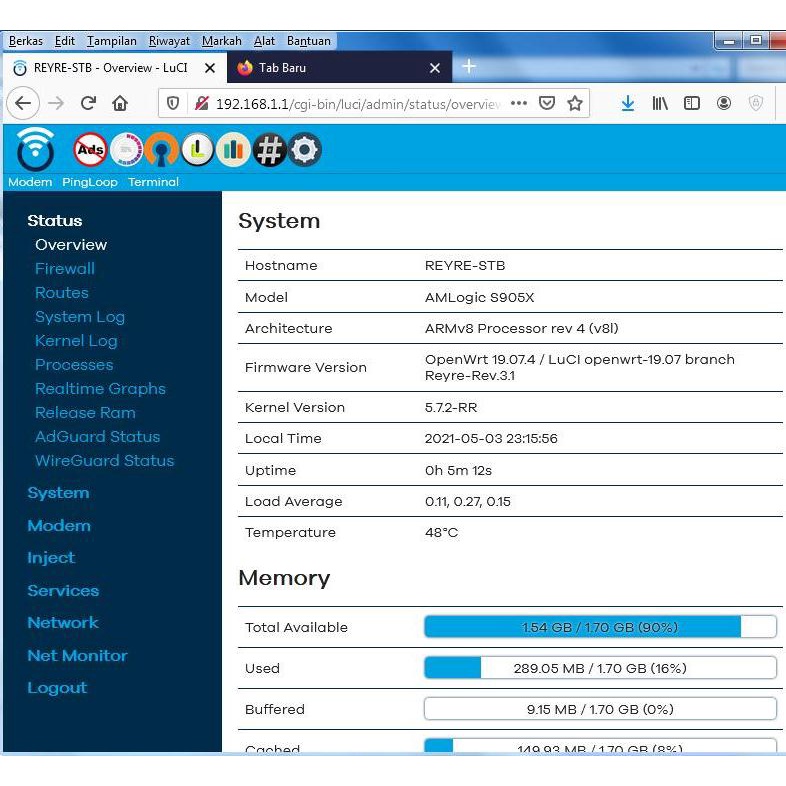The height and width of the screenshot is (786, 786).
Task: Click the bar chart statistics icon
Action: coord(233,150)
